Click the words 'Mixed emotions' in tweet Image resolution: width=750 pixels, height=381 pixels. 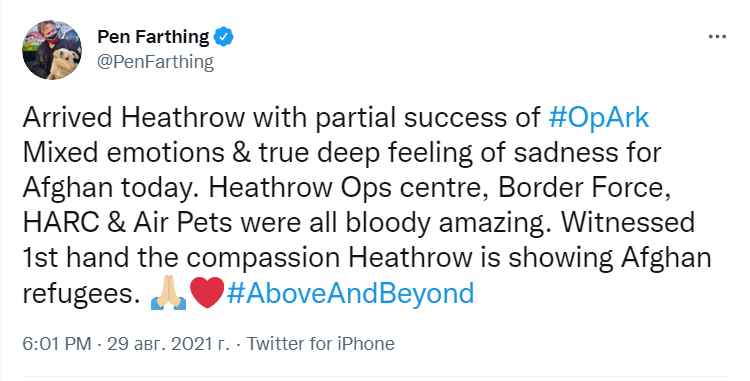point(123,152)
